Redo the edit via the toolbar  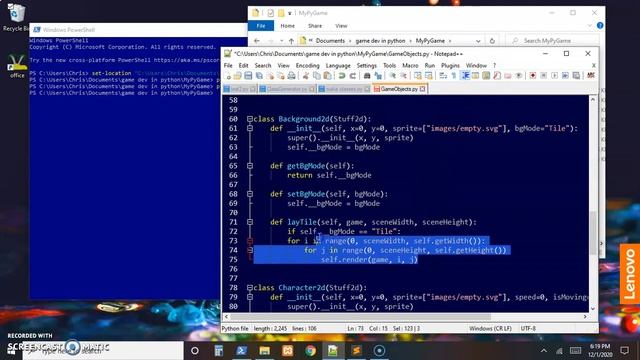pyautogui.click(x=353, y=76)
